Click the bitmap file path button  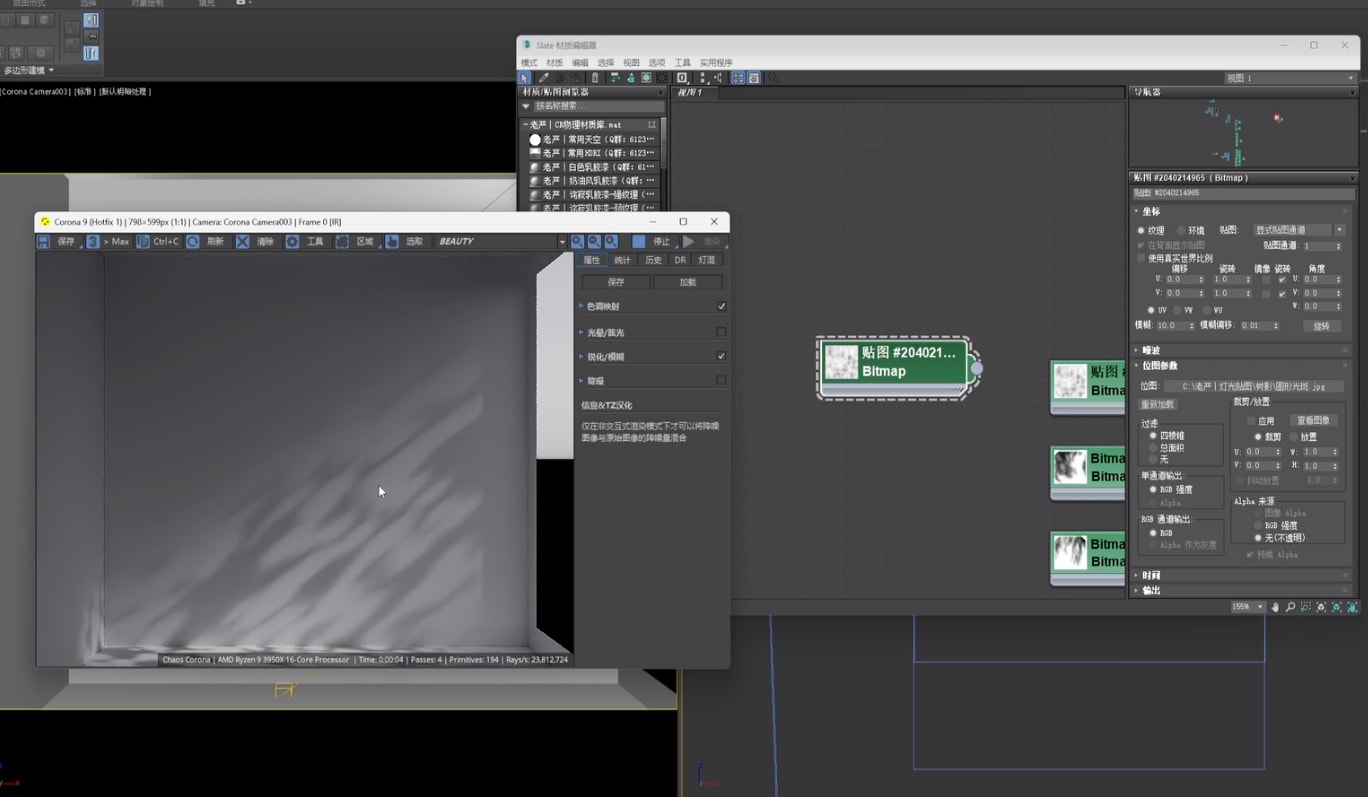click(1254, 386)
